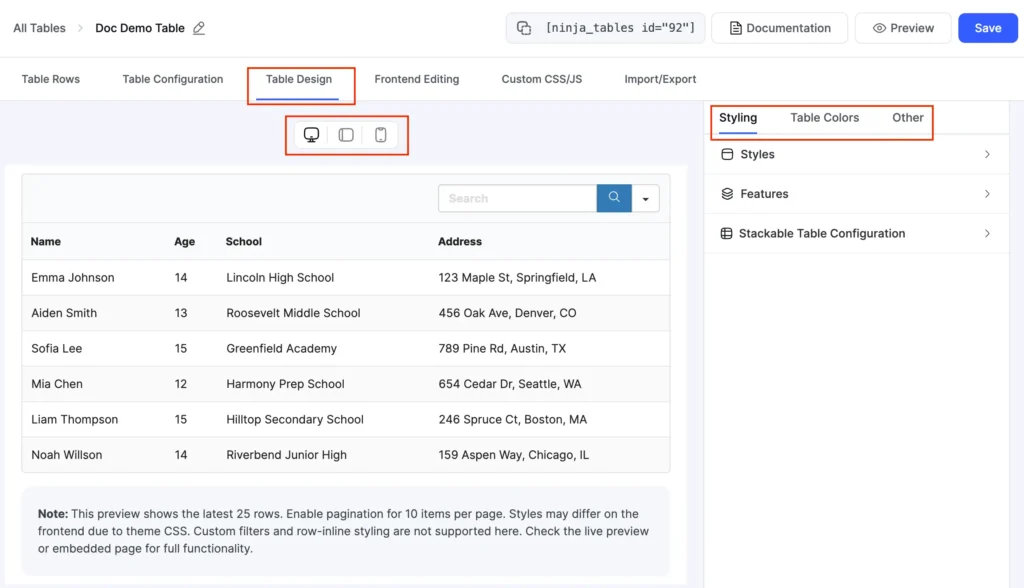
Task: Click the Styles panel icon
Action: [x=727, y=154]
